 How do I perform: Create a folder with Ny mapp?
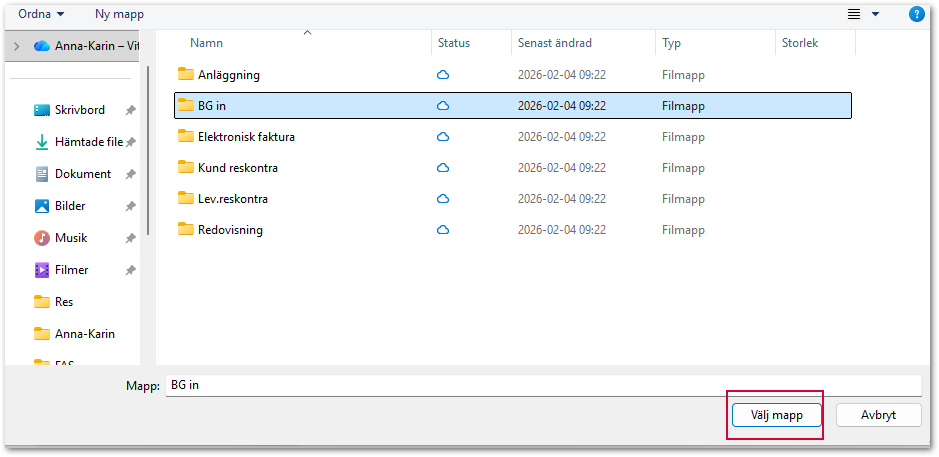tap(120, 14)
